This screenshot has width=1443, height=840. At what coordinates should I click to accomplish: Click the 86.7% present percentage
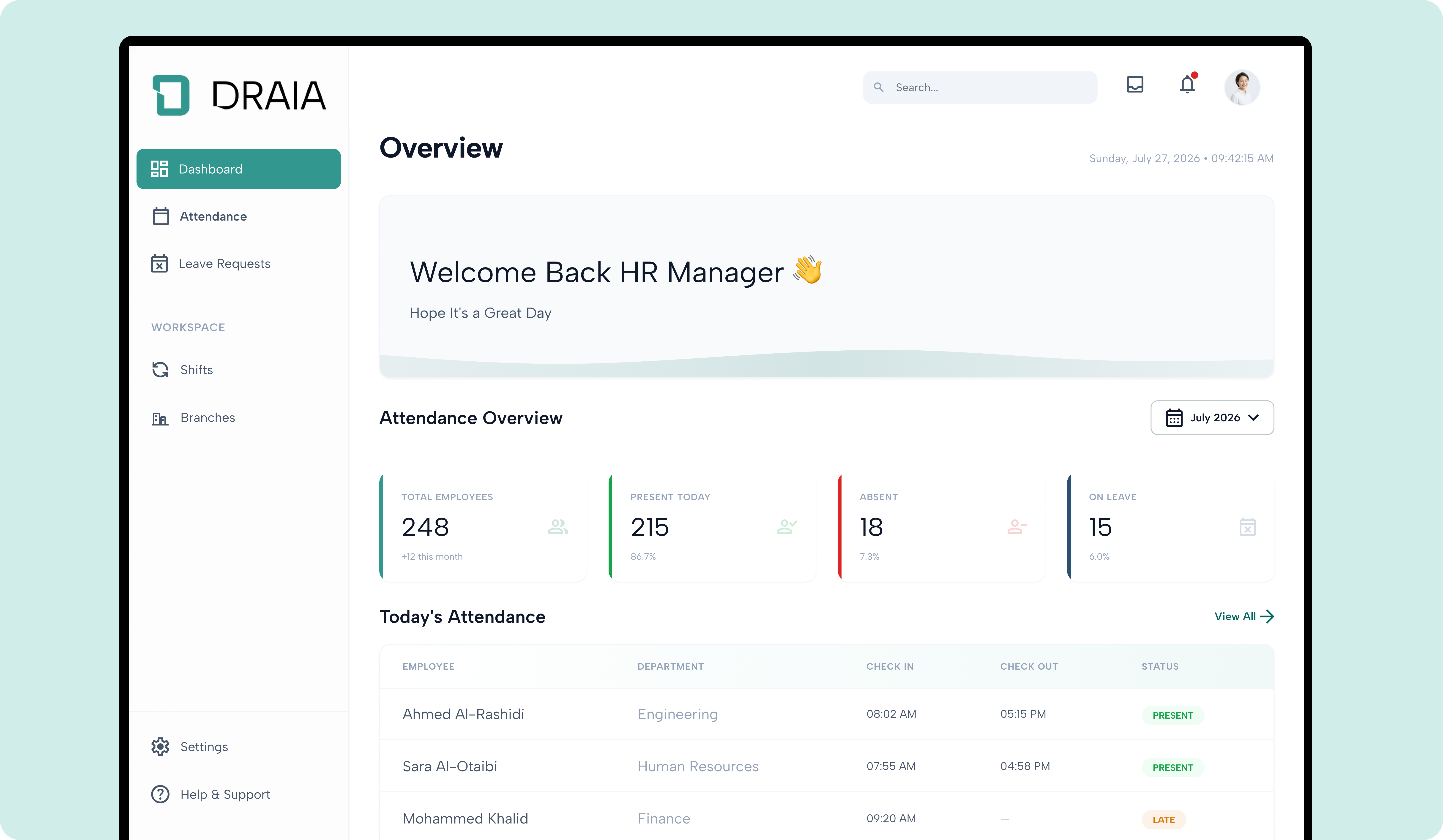pyautogui.click(x=643, y=556)
